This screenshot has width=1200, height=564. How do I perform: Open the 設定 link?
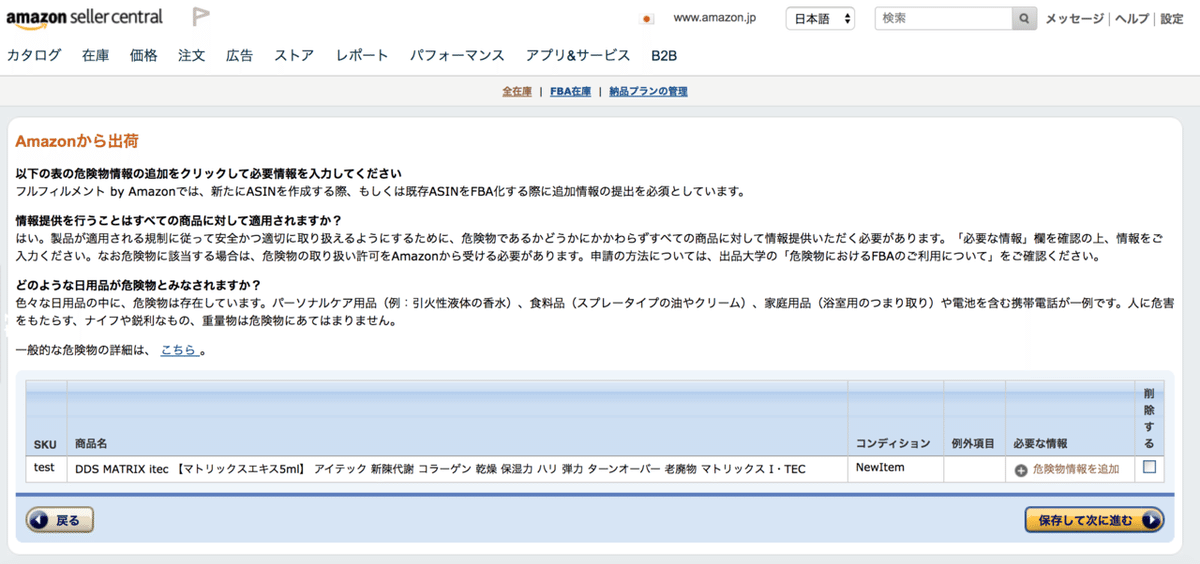click(x=1172, y=19)
